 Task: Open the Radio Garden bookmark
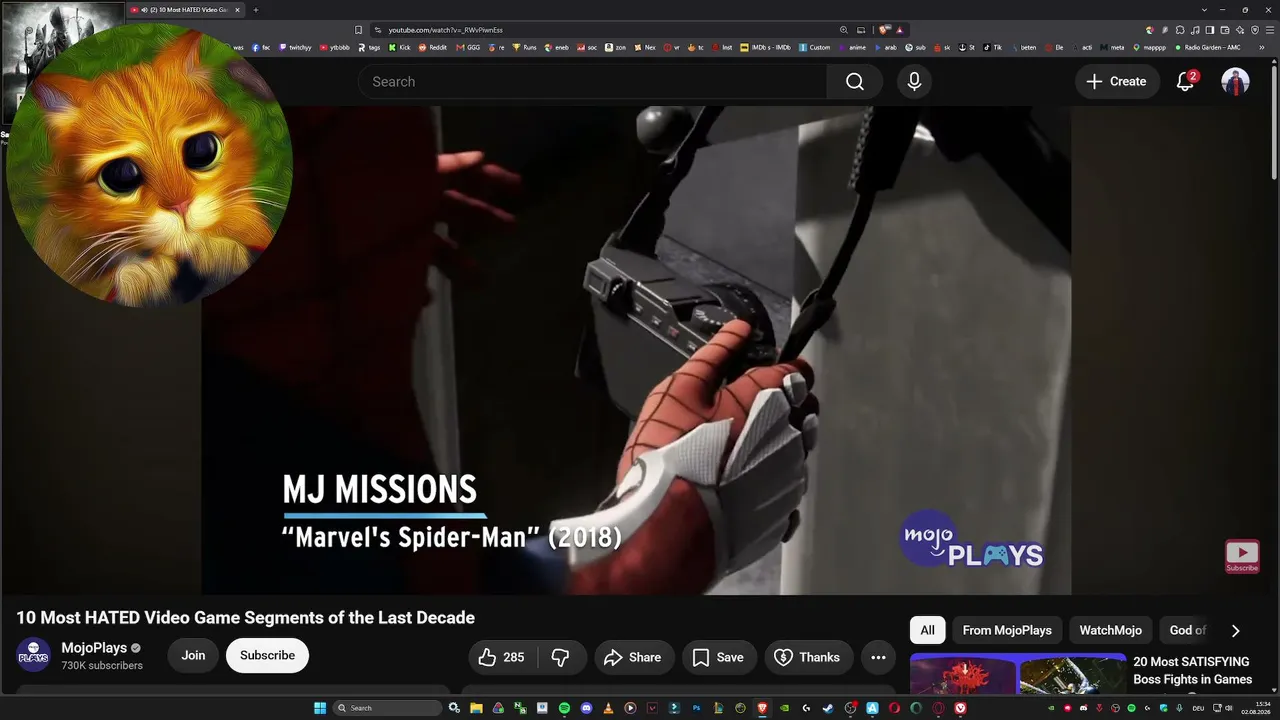pyautogui.click(x=1208, y=47)
